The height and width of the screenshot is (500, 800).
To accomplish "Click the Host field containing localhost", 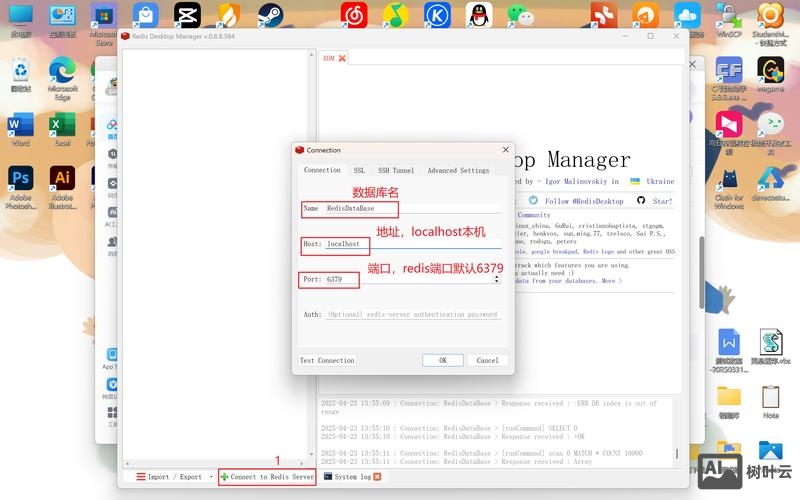I will [412, 244].
